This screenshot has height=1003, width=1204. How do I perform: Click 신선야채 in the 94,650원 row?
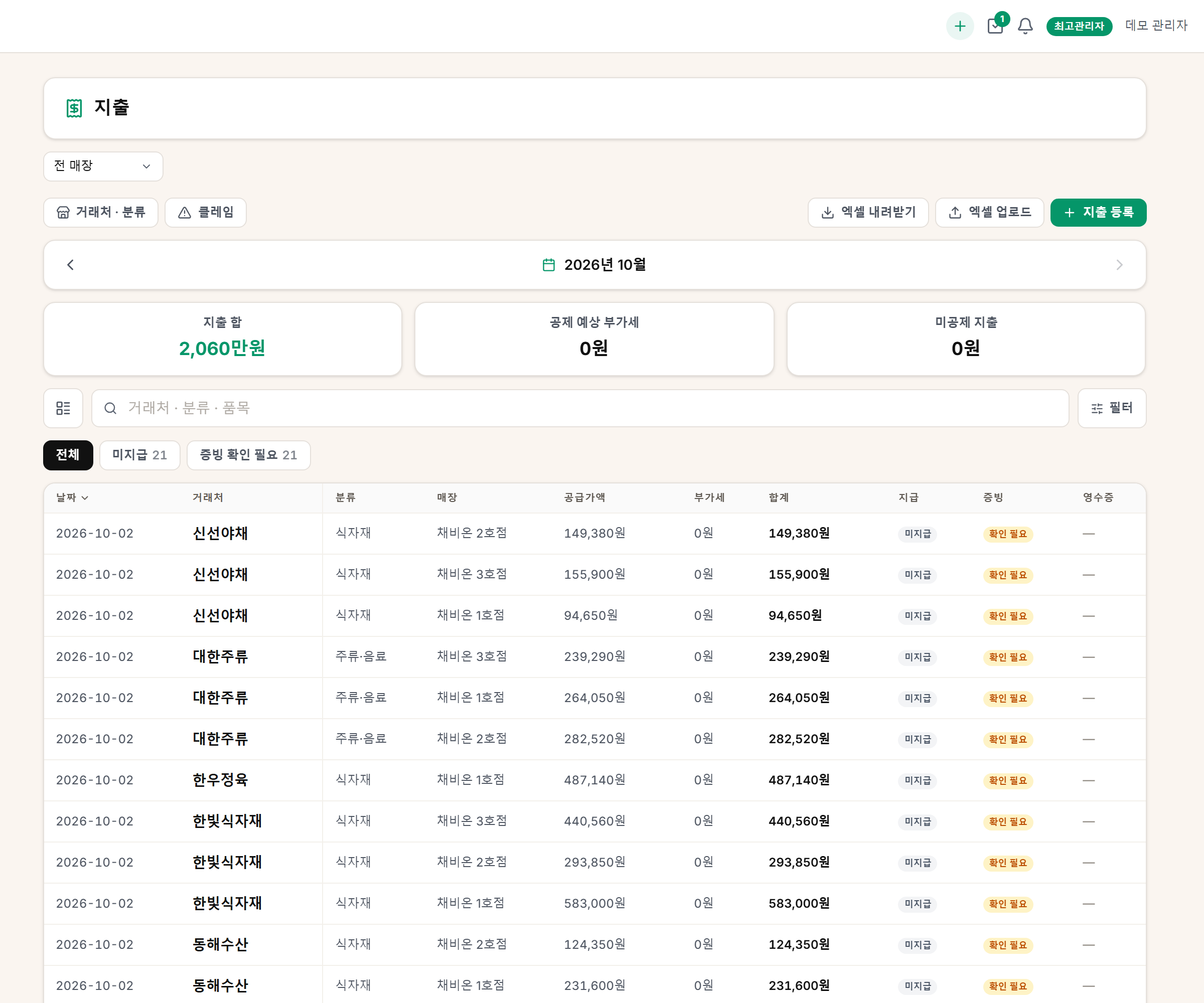[220, 615]
